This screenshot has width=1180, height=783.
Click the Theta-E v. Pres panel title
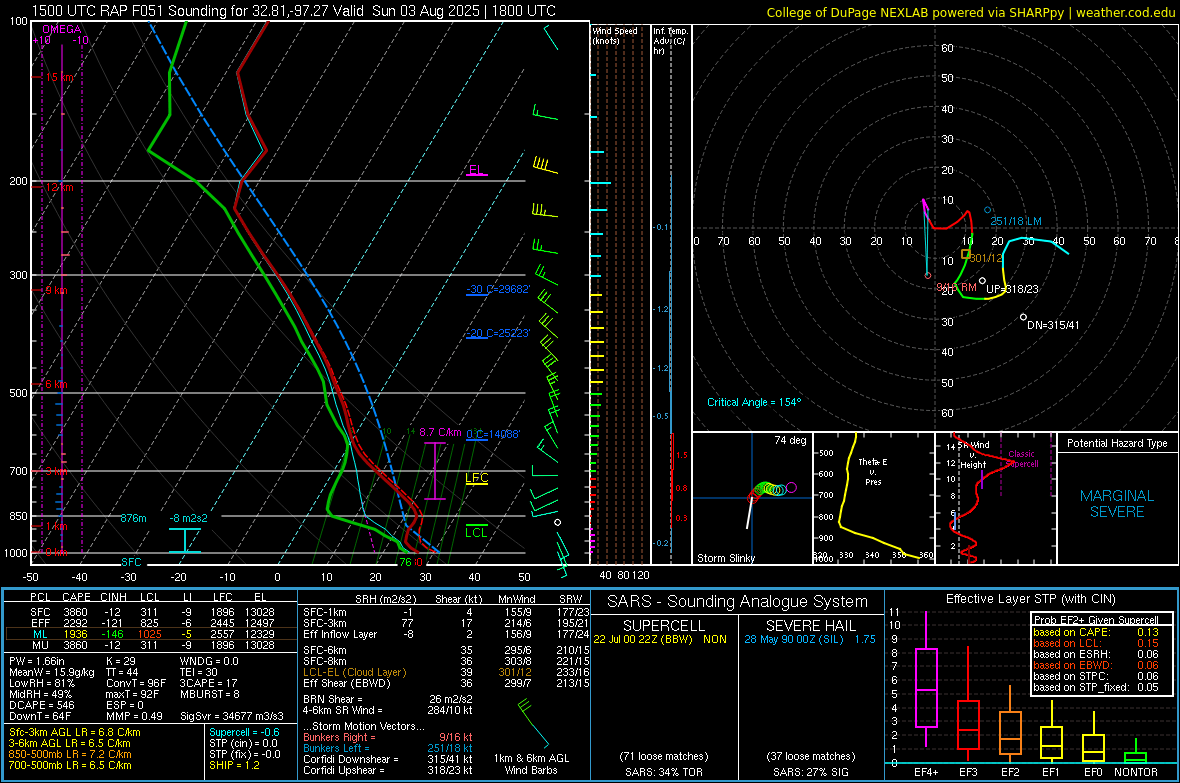coord(873,471)
